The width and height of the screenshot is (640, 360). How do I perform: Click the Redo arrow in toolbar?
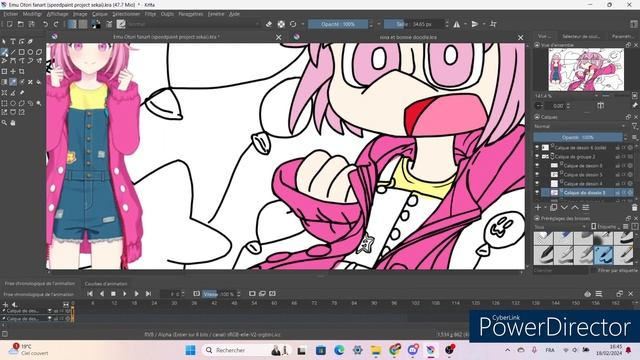(x=56, y=24)
